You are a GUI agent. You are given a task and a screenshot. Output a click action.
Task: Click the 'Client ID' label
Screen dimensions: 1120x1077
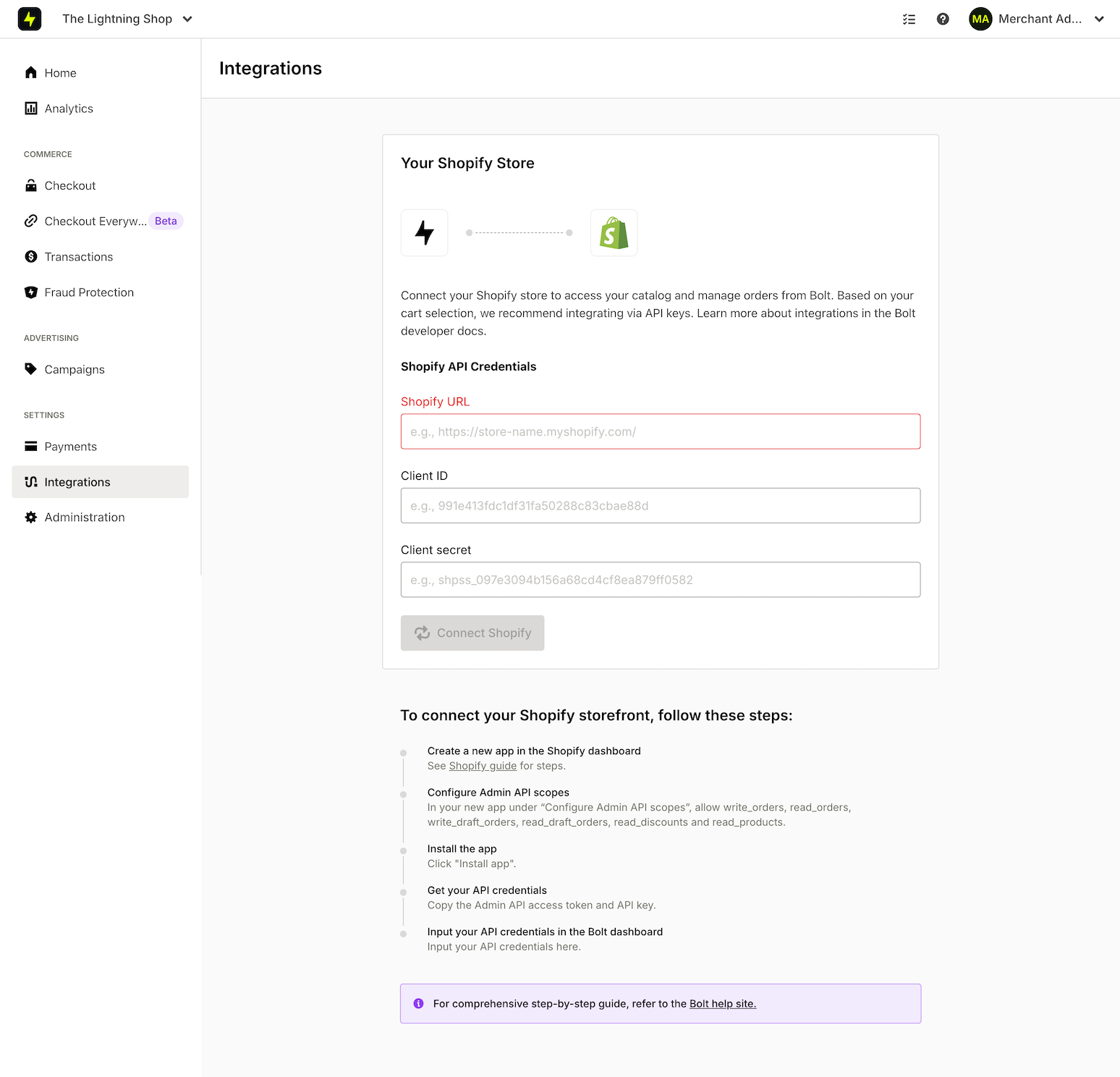point(425,476)
